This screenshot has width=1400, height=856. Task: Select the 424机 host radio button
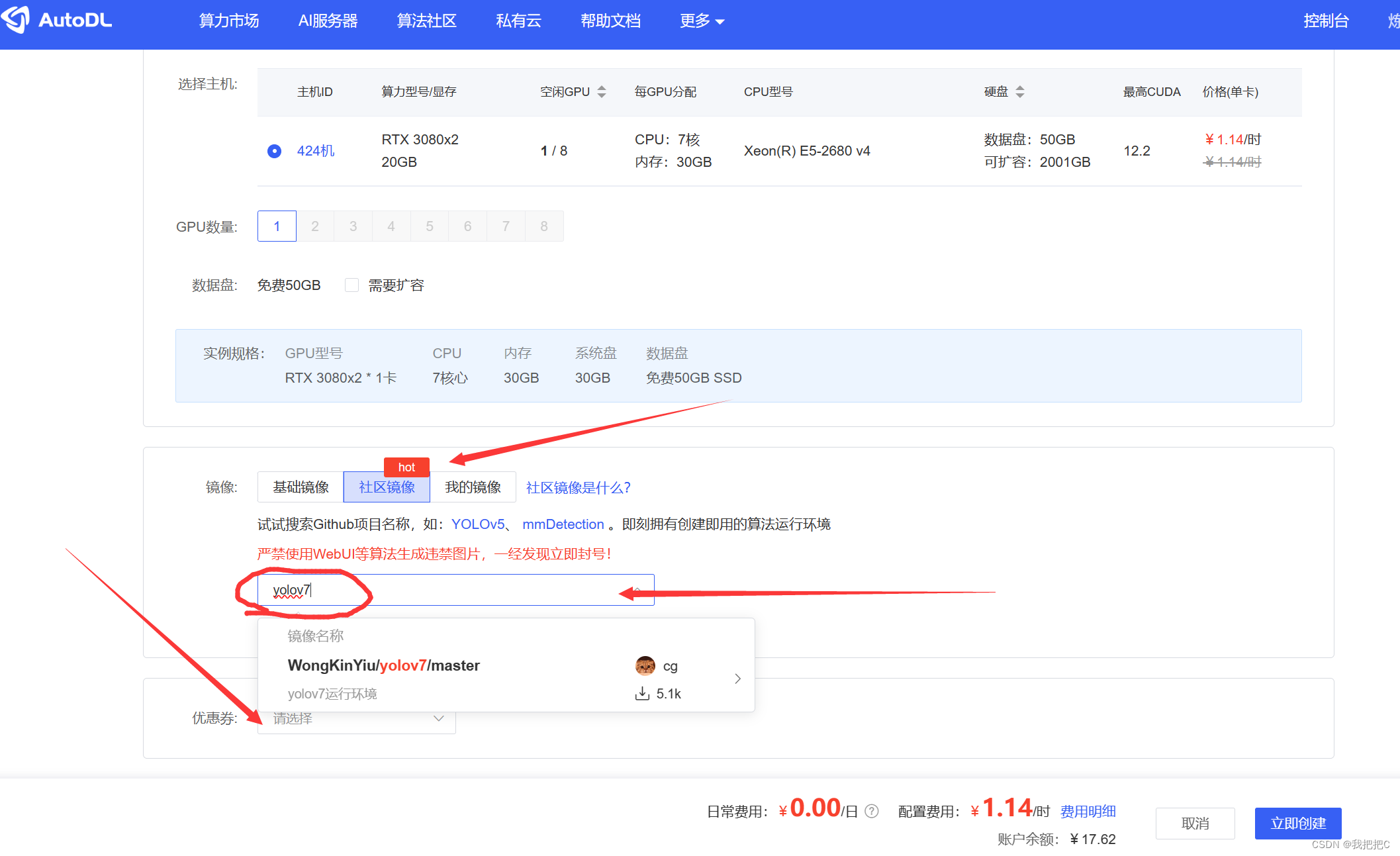click(x=274, y=151)
